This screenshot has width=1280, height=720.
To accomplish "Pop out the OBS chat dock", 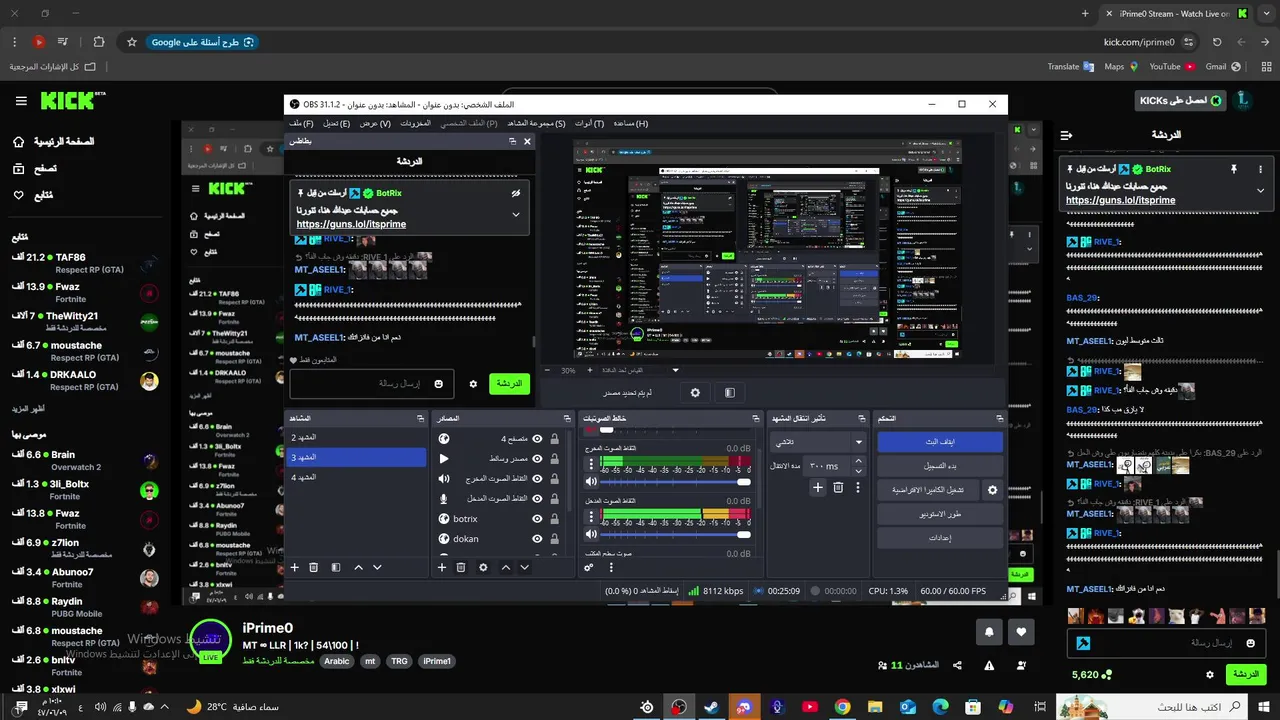I will 512,141.
